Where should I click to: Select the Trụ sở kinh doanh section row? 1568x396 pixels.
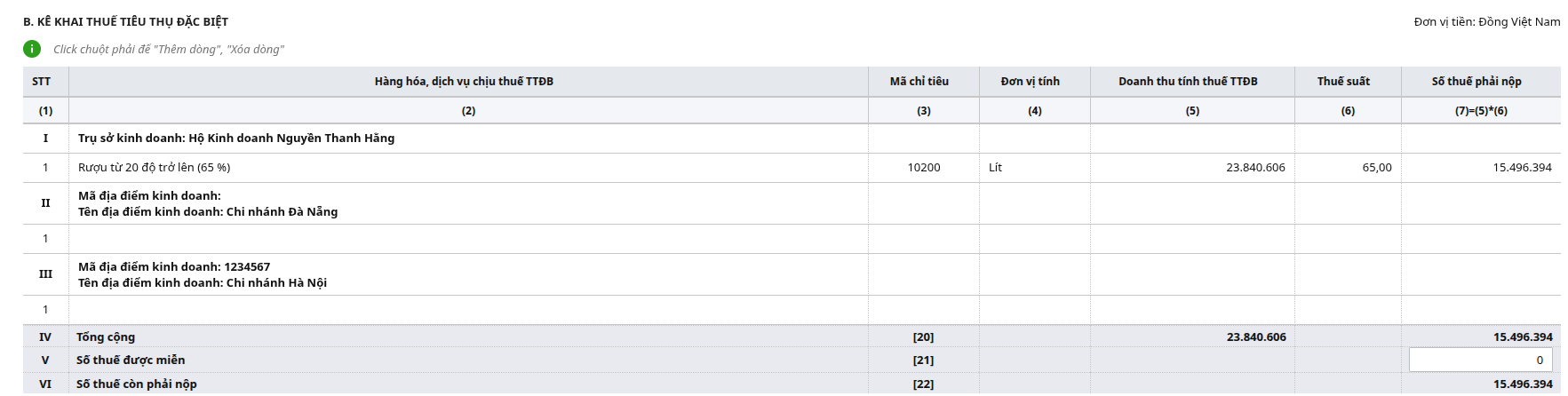coord(236,139)
